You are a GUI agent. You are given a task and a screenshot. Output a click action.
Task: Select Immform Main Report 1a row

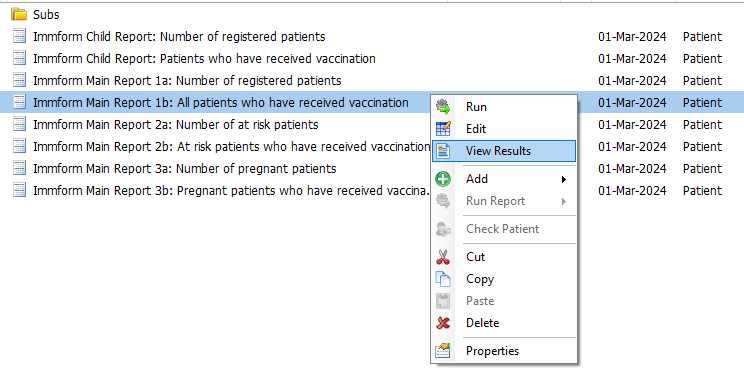(372, 81)
